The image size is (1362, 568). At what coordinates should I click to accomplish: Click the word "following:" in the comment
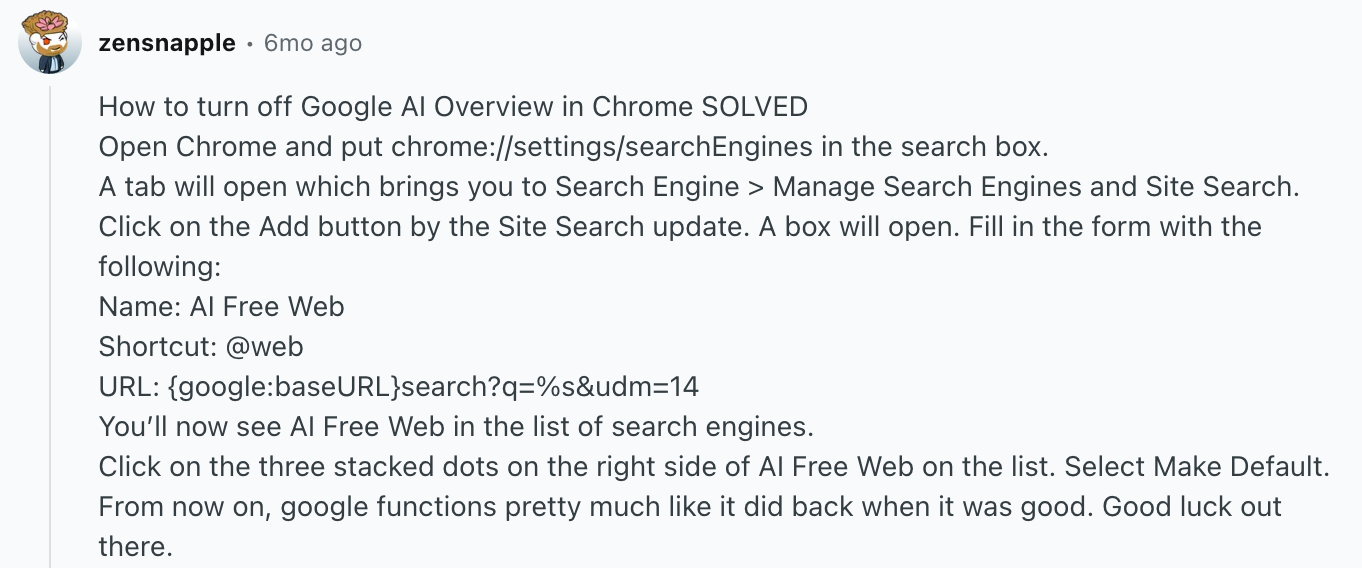click(159, 266)
